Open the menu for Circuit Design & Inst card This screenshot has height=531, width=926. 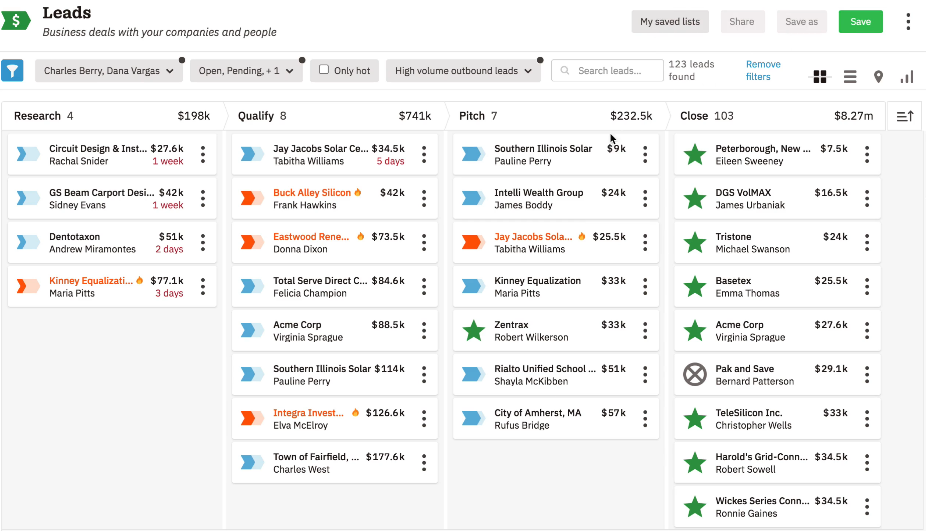[203, 155]
